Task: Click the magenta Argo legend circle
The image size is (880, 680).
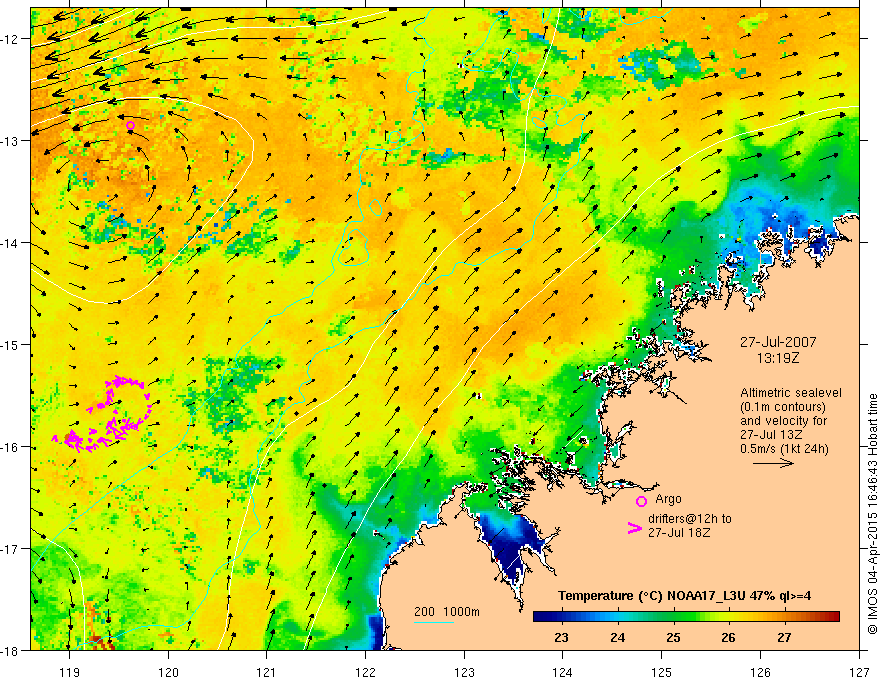Action: [641, 501]
